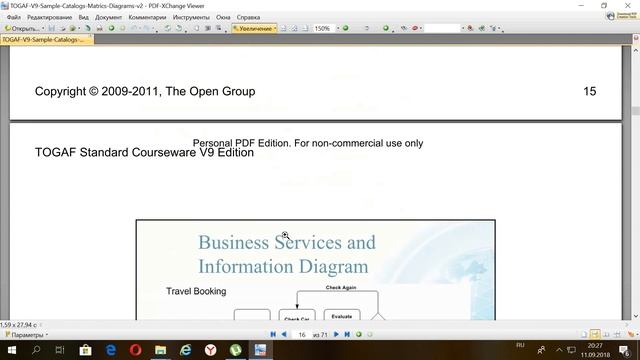Open the Параметры button in status bar
640x360 pixels.
click(26, 335)
